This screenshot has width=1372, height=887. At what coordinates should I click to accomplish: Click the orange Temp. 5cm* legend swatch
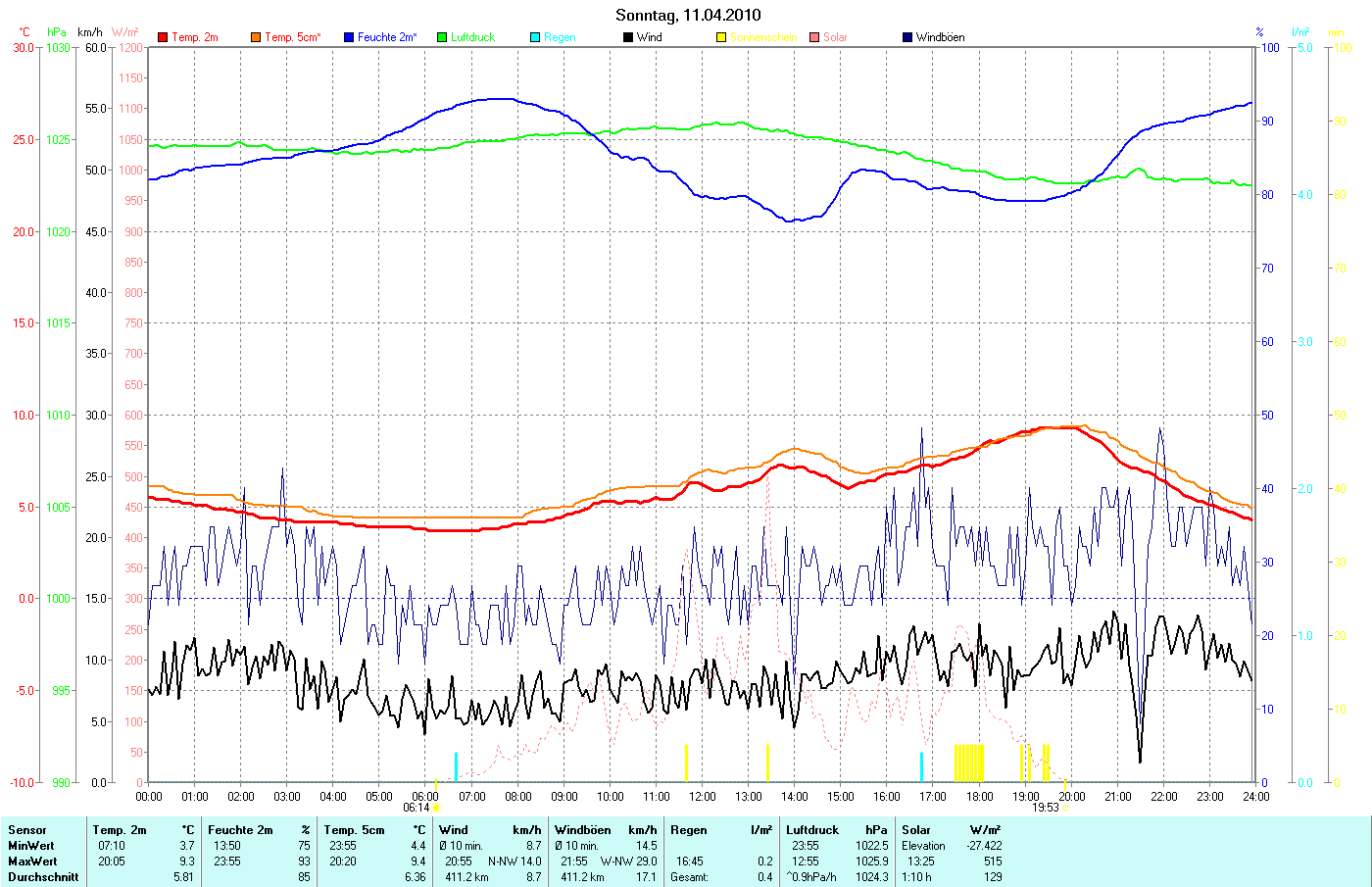[256, 37]
